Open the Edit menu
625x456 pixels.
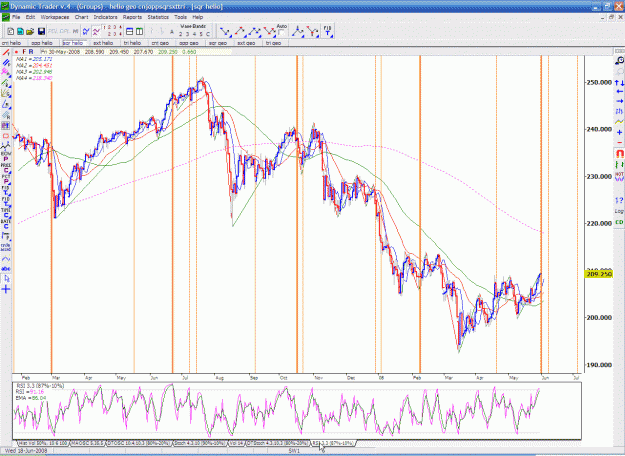(x=30, y=17)
